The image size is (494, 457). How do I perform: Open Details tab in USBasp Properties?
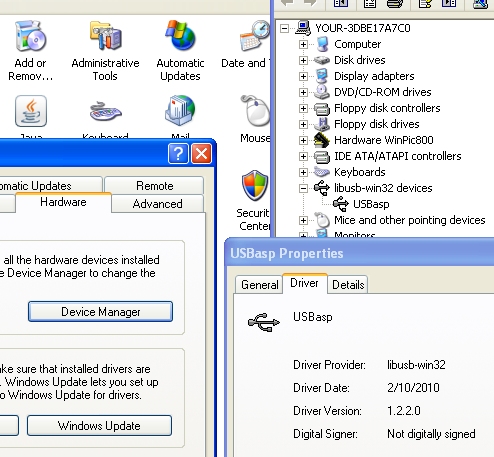click(x=348, y=285)
